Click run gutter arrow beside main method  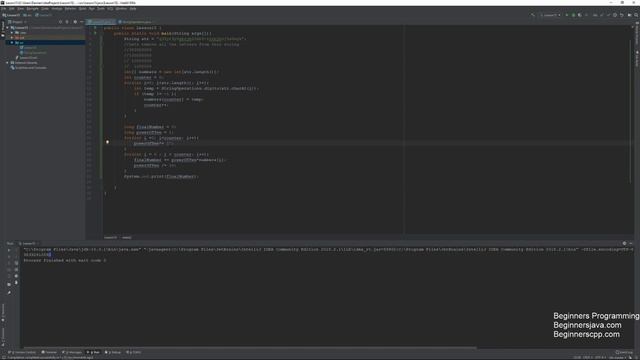pos(95,33)
